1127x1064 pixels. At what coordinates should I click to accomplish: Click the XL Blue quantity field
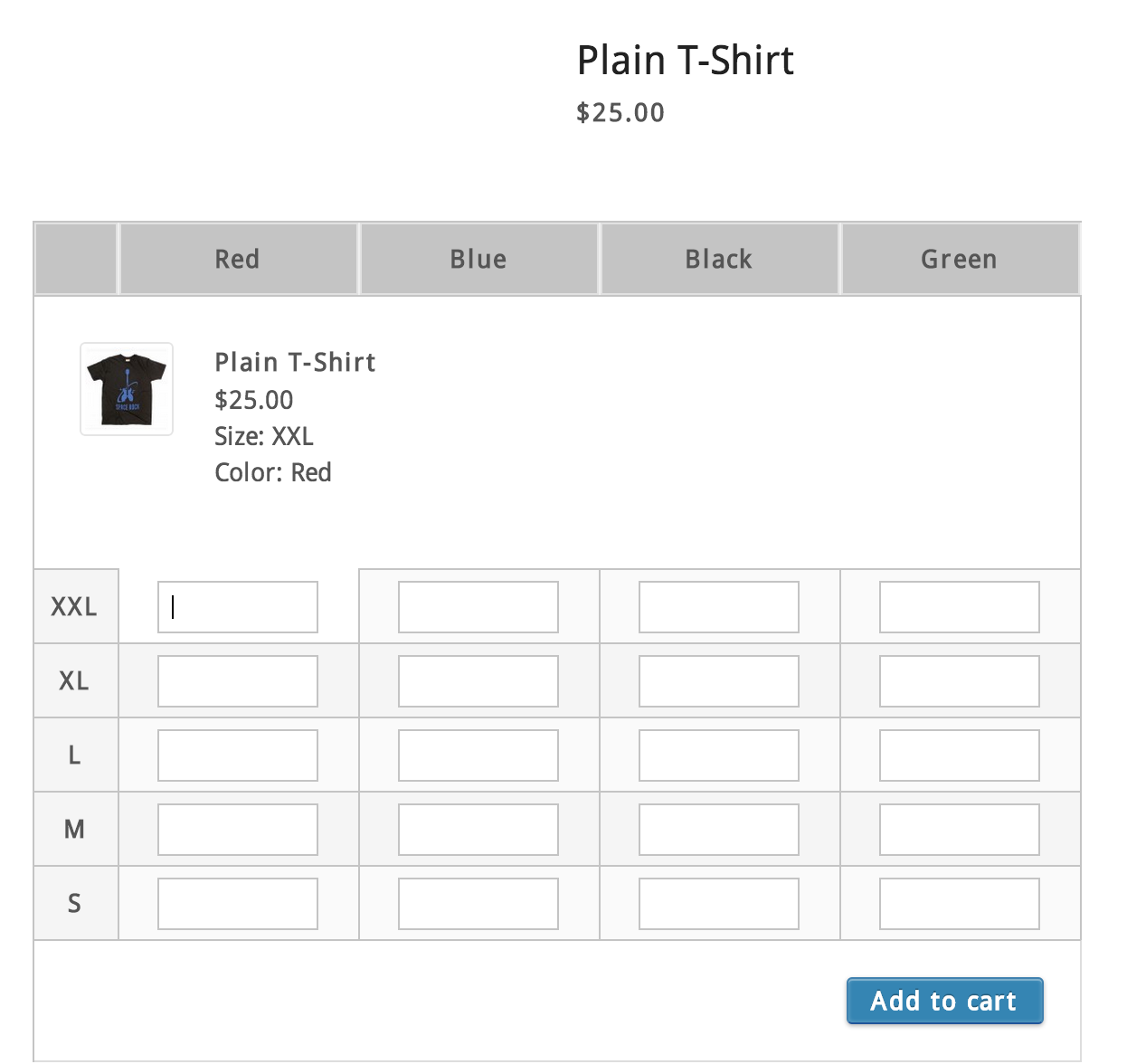coord(478,681)
